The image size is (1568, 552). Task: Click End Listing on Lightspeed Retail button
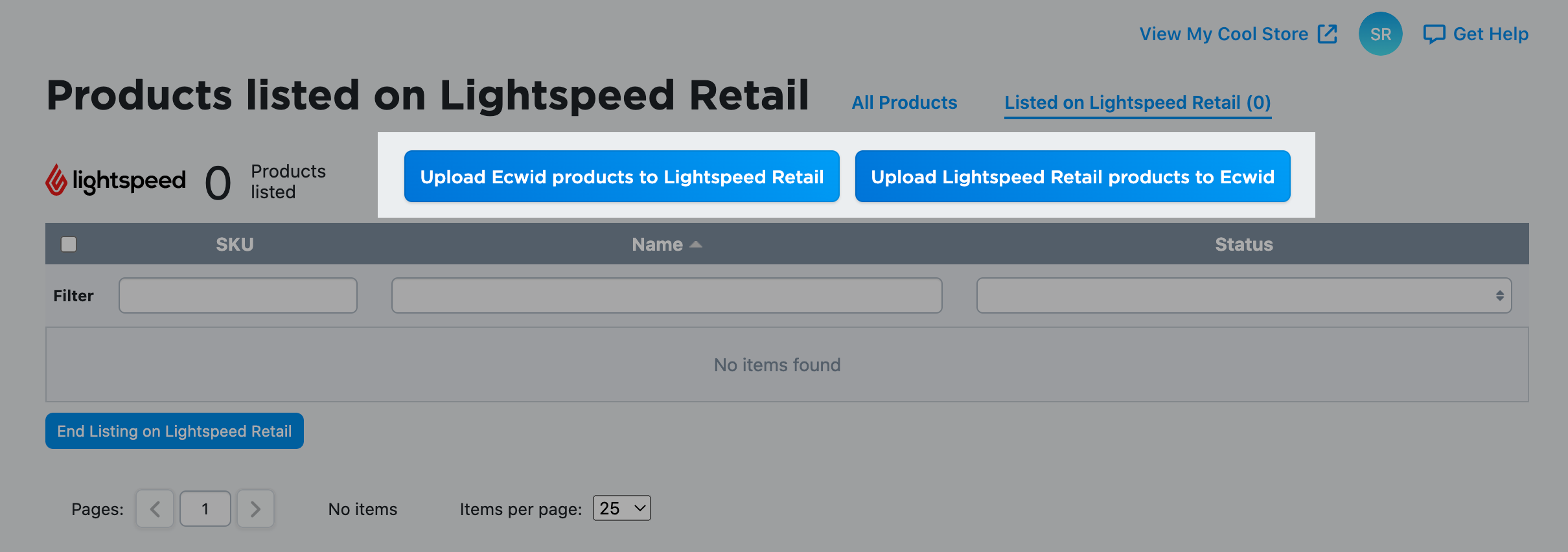pos(174,431)
